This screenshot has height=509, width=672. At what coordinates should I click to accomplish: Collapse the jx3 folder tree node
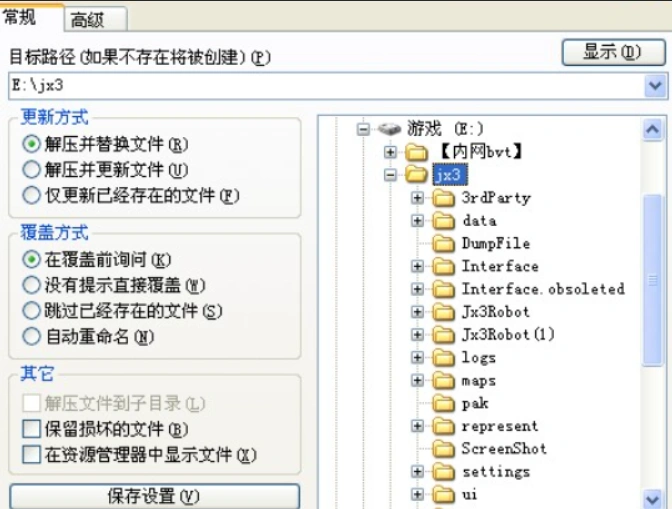pos(392,175)
